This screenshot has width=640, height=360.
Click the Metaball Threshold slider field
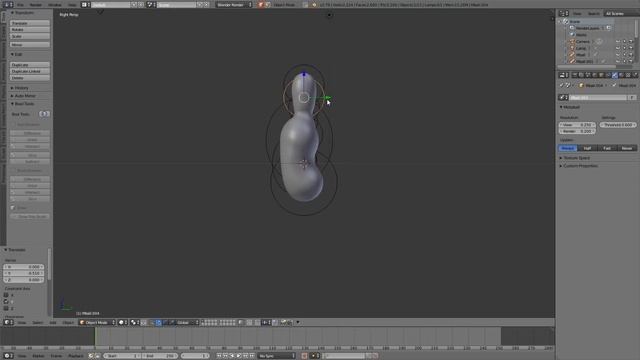point(618,125)
